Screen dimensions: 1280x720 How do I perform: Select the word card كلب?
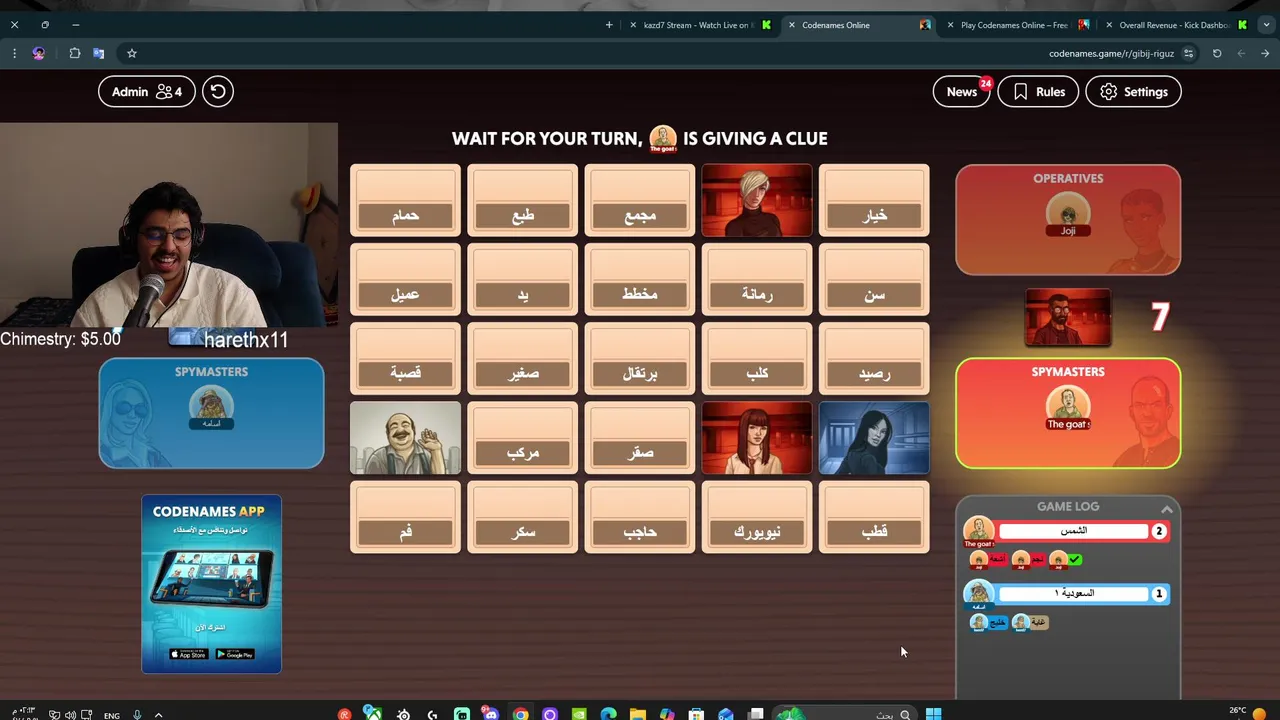tap(757, 358)
